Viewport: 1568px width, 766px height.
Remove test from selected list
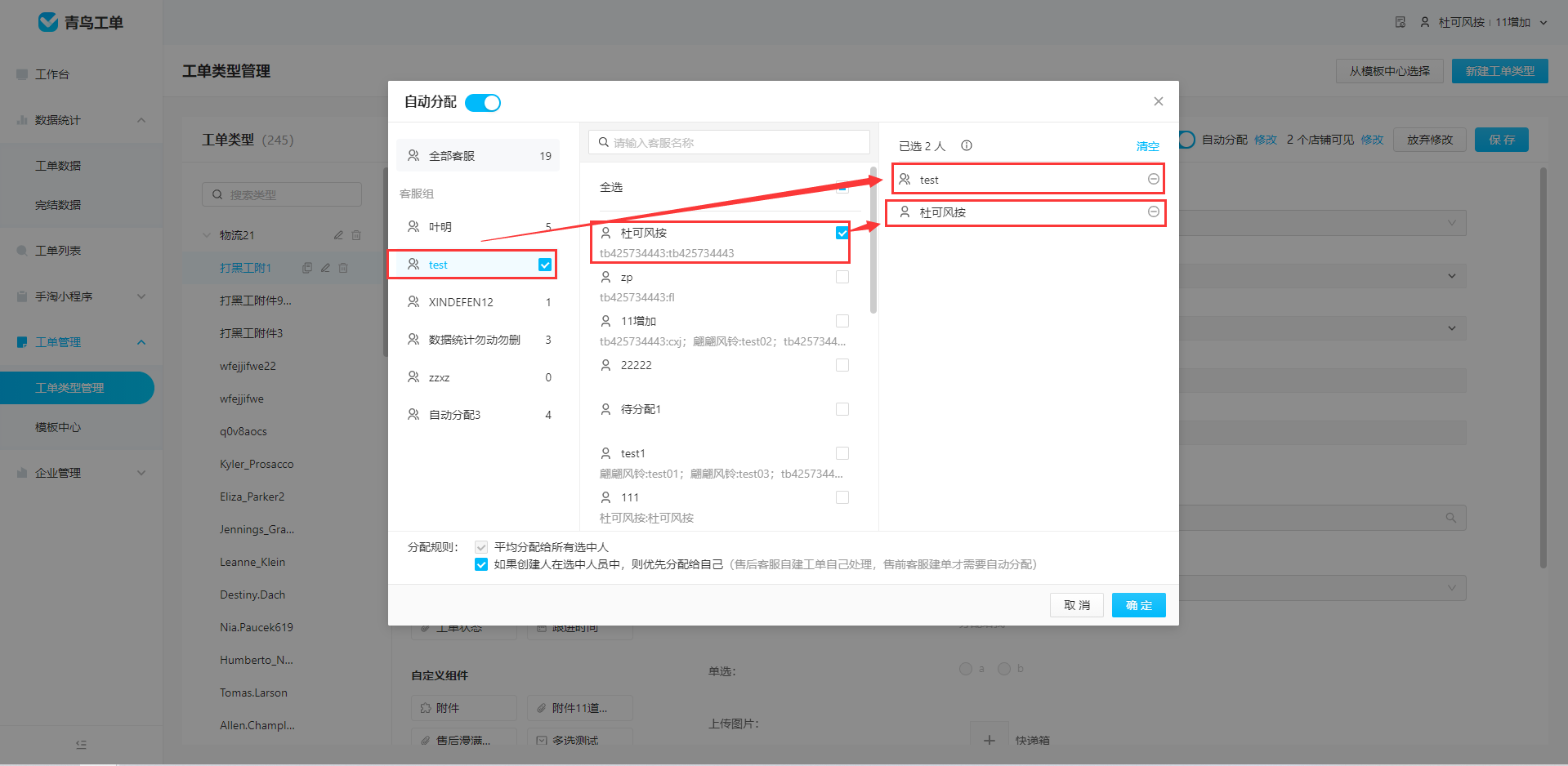(x=1154, y=179)
